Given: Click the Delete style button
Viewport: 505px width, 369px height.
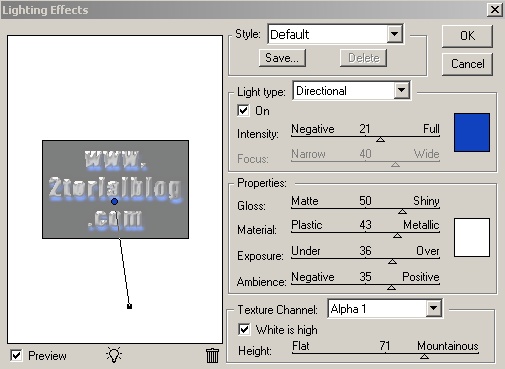Looking at the screenshot, I should click(x=363, y=58).
